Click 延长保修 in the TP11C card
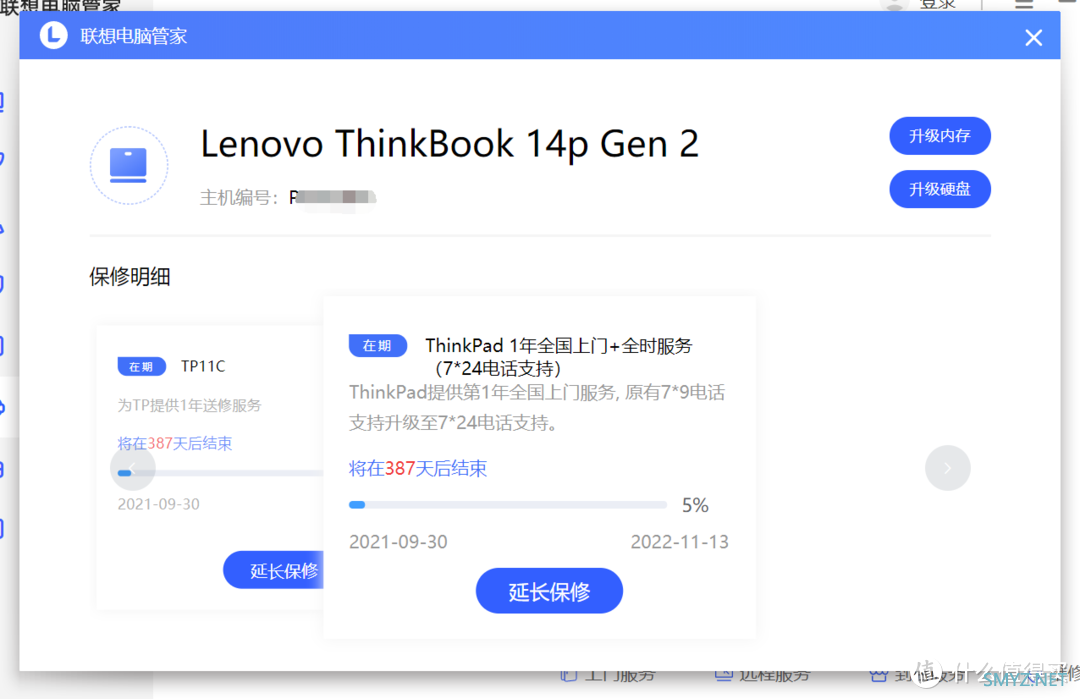1080x699 pixels. coord(274,570)
